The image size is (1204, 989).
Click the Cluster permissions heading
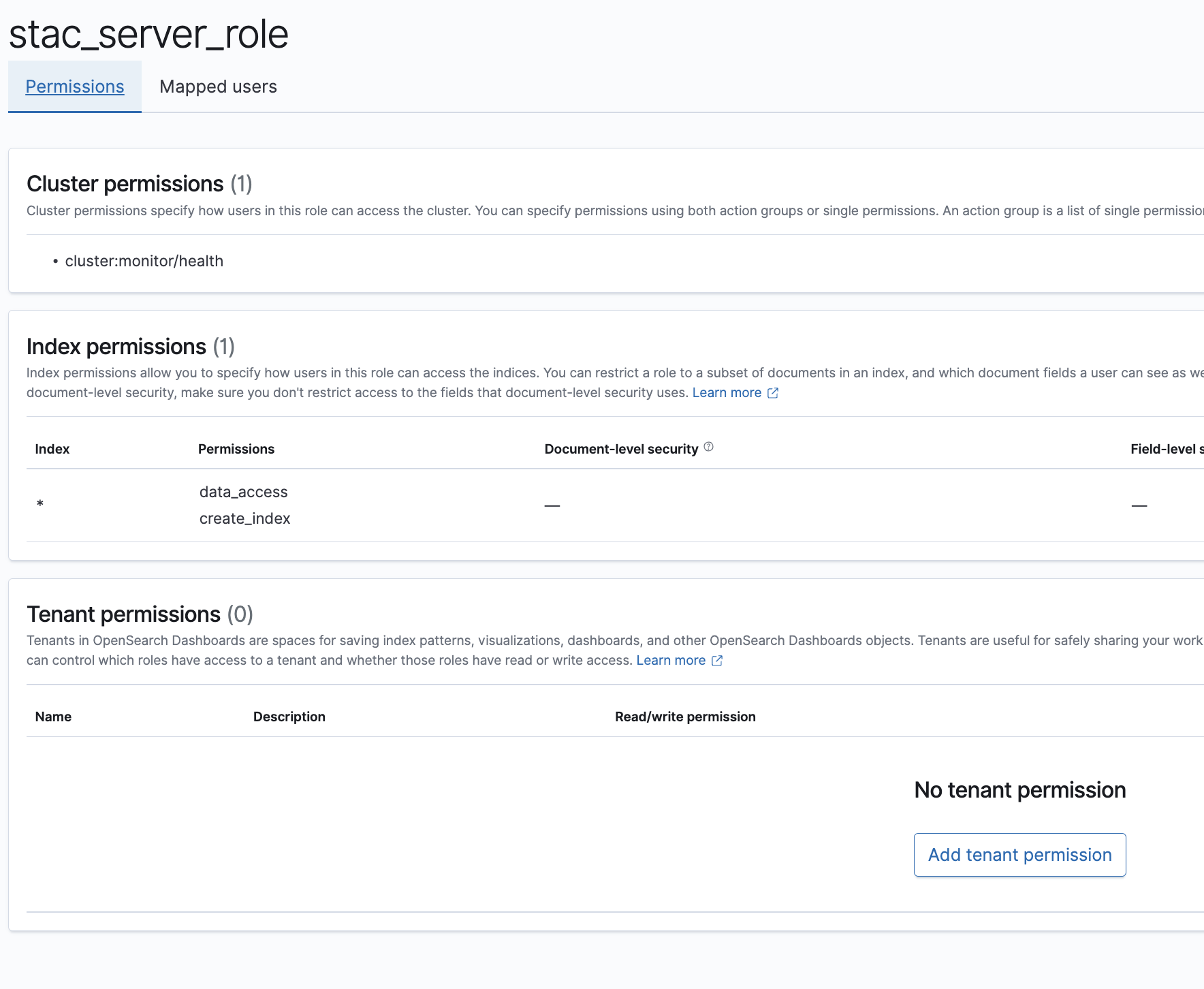pos(140,184)
